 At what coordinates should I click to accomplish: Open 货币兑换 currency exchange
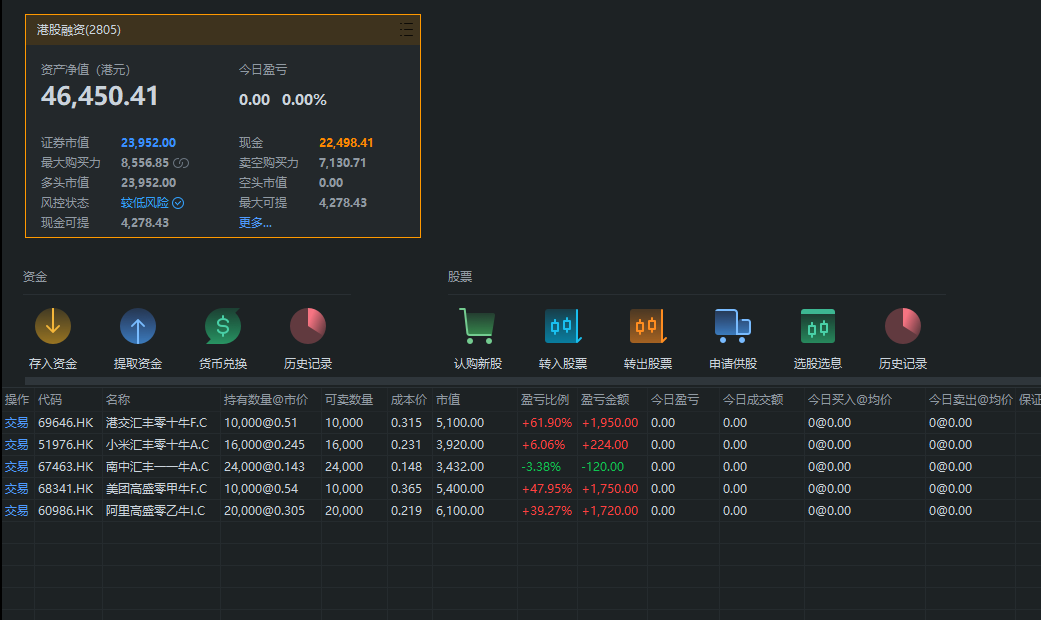pyautogui.click(x=223, y=326)
